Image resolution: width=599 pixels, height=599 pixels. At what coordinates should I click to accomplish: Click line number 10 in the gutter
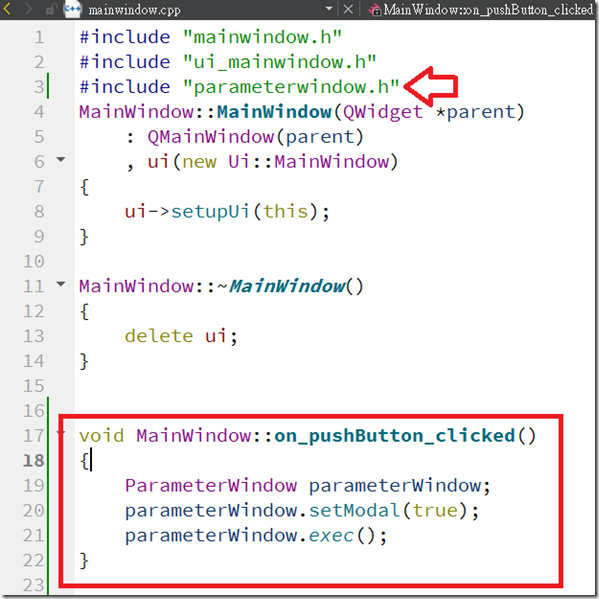click(34, 262)
